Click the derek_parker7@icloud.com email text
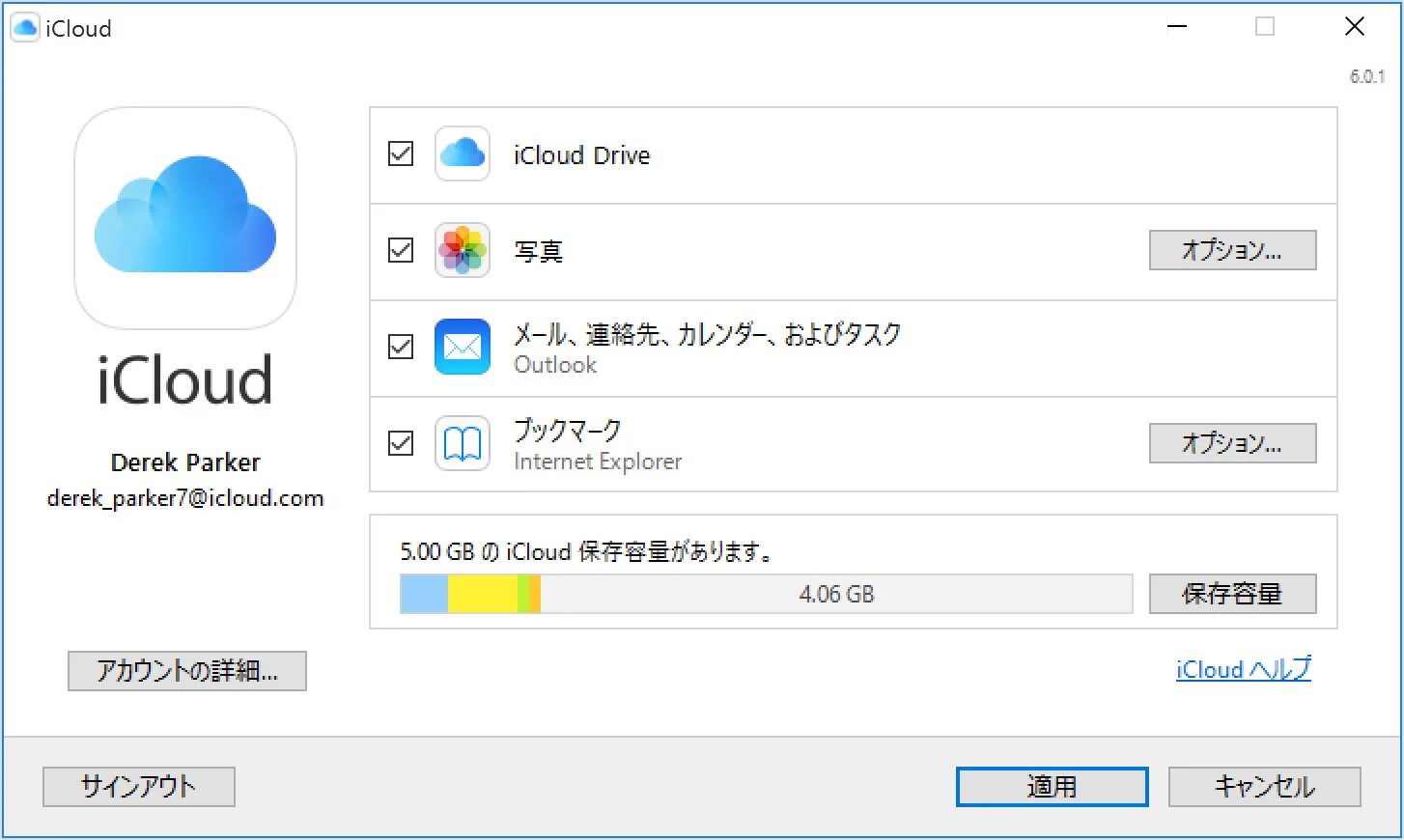The width and height of the screenshot is (1404, 840). [185, 498]
